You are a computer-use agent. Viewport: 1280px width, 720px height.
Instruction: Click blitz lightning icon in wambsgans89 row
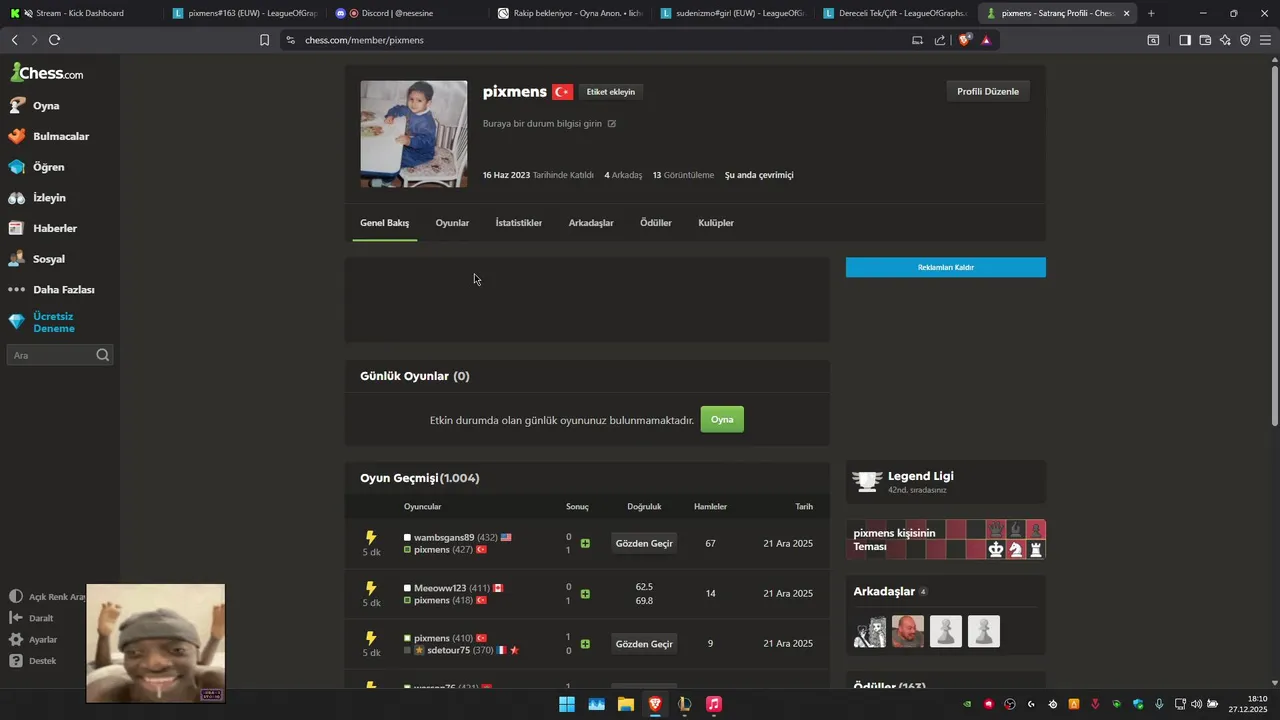click(371, 537)
